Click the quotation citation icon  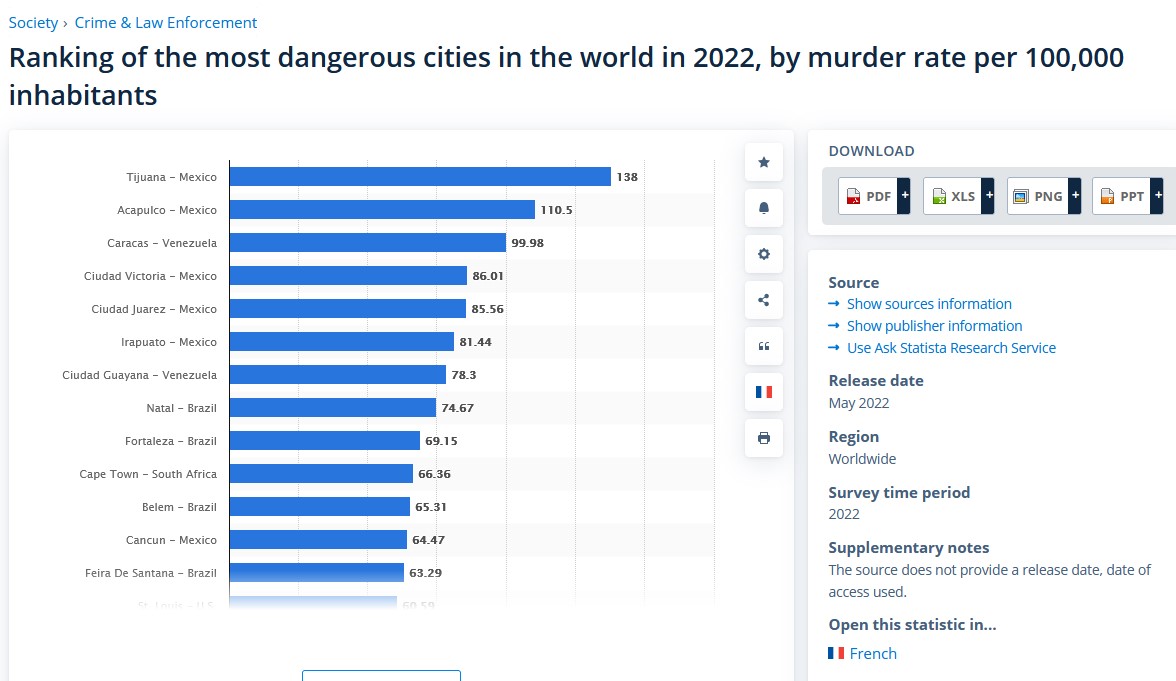coord(764,346)
